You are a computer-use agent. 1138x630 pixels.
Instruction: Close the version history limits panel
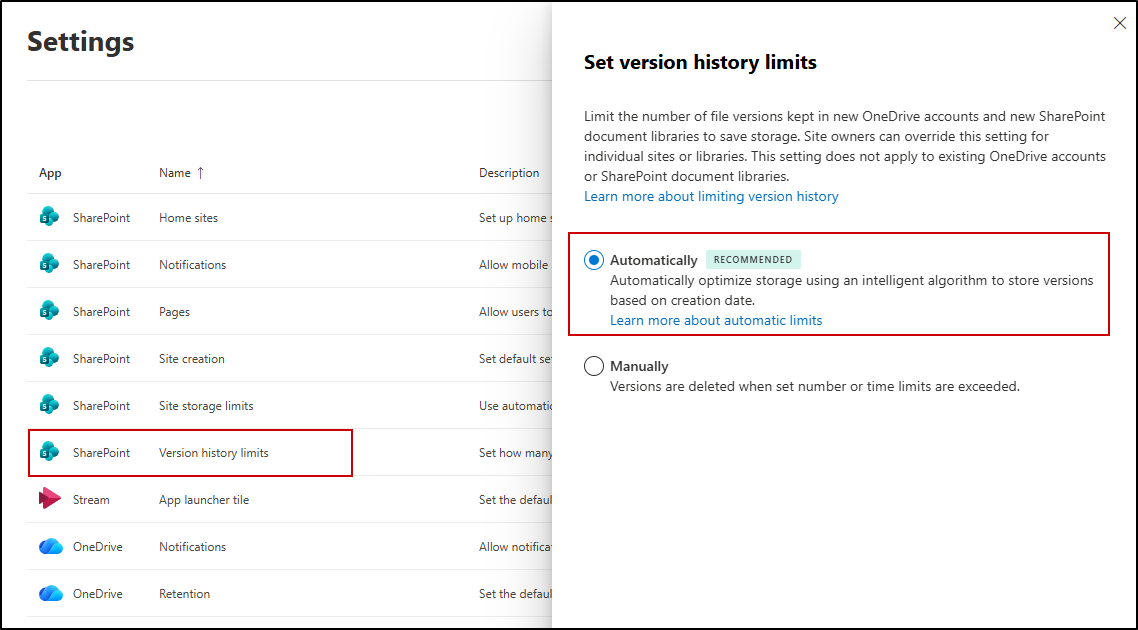pyautogui.click(x=1120, y=23)
